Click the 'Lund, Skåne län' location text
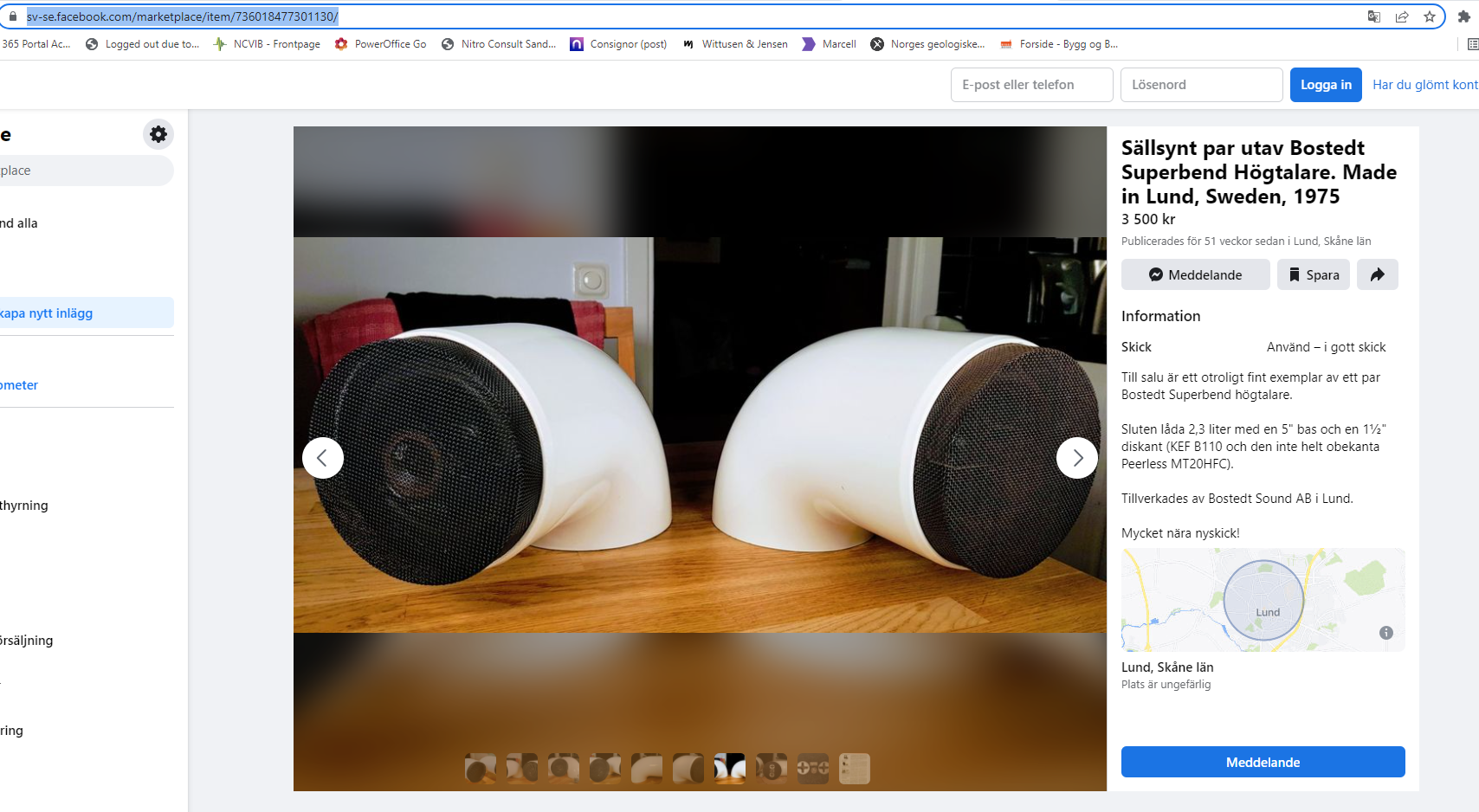 point(1167,667)
